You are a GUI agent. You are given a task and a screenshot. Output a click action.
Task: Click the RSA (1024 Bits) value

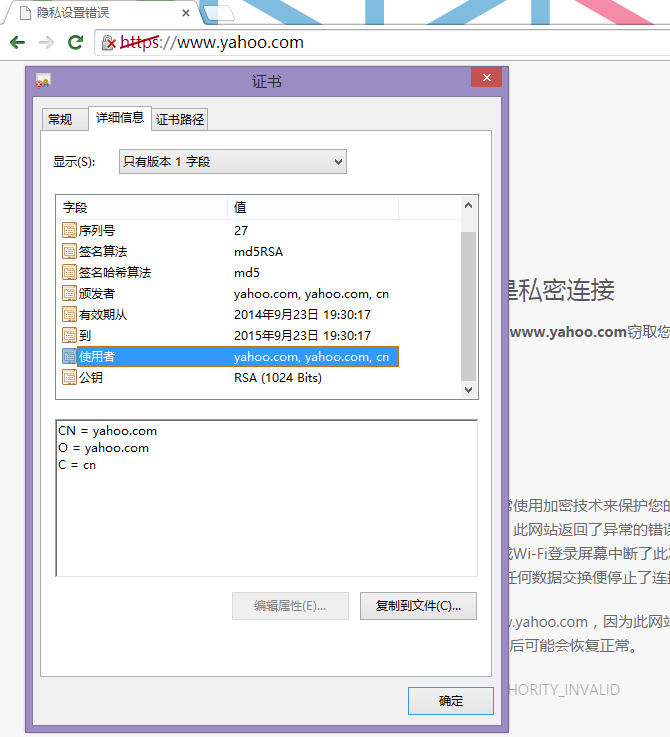click(x=278, y=378)
